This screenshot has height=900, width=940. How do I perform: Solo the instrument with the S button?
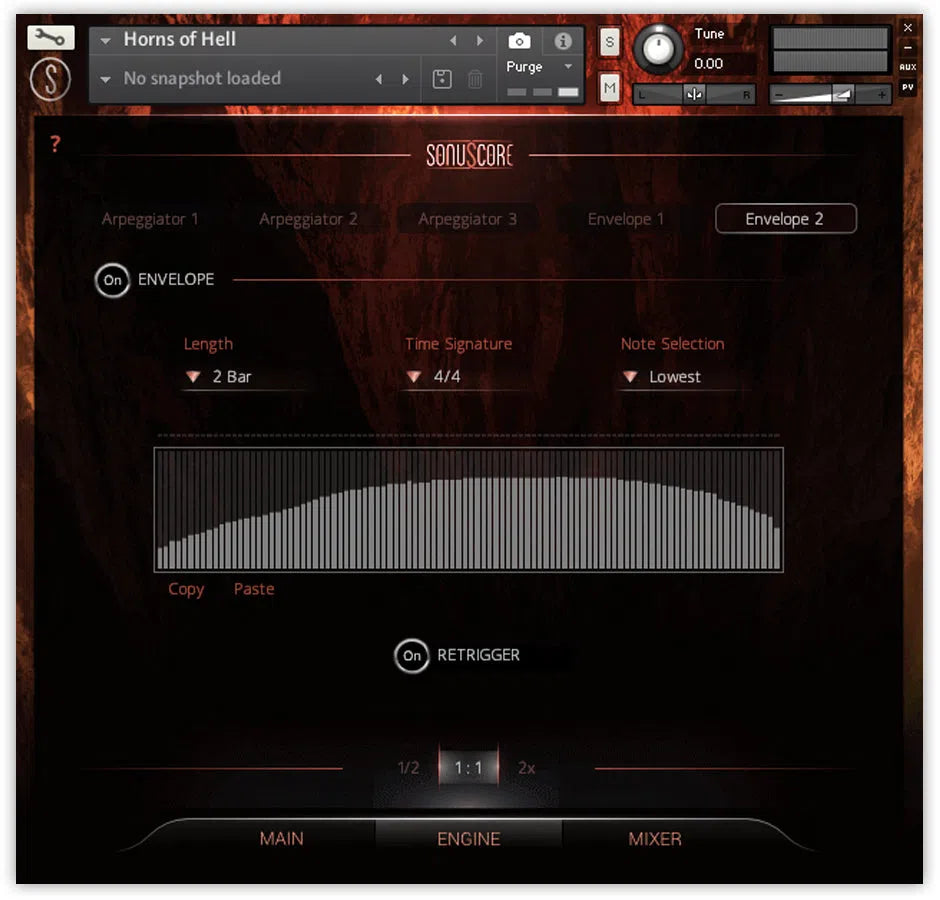tap(609, 43)
